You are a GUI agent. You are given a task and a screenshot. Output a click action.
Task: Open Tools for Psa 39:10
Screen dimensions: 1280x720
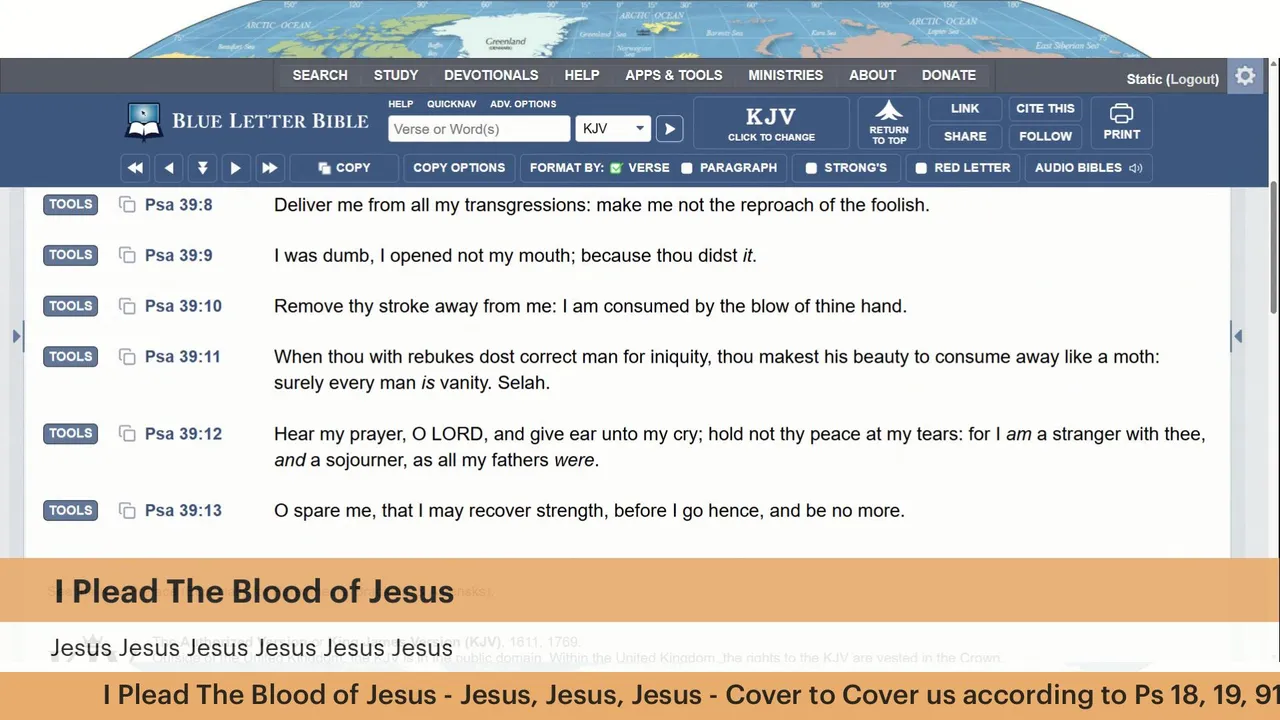coord(70,306)
